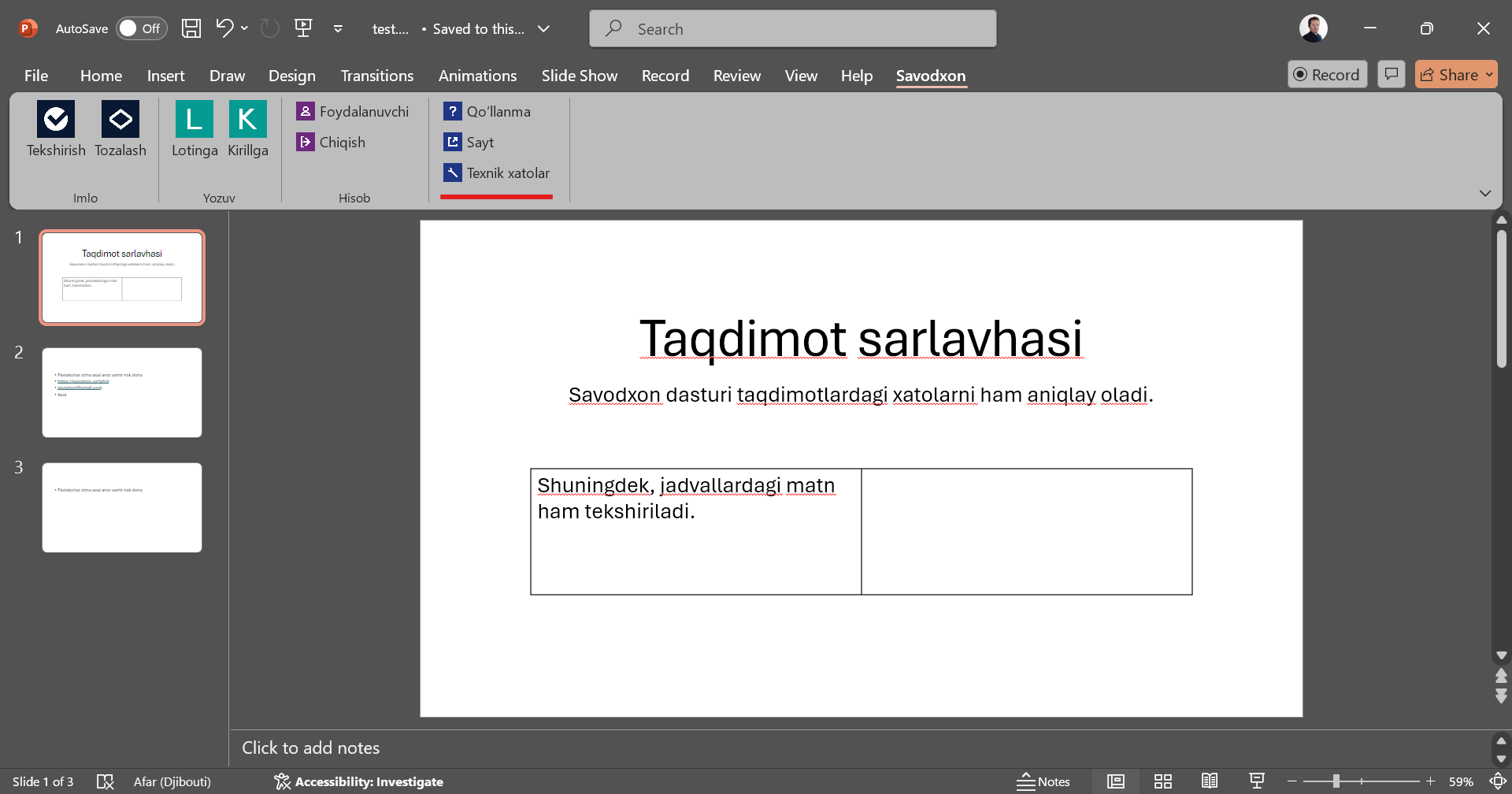This screenshot has height=794, width=1512.
Task: Open the Foydalanuvchi account option
Action: (x=353, y=112)
